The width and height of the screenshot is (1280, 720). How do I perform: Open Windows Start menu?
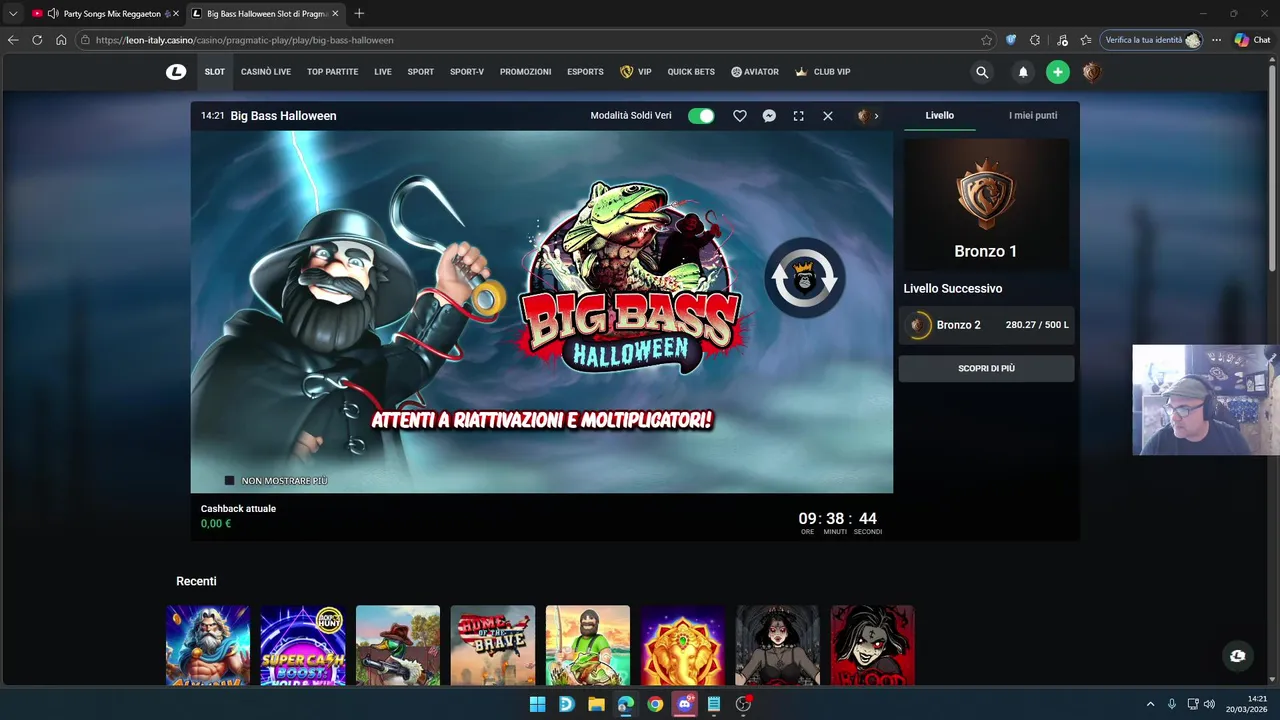pos(537,704)
